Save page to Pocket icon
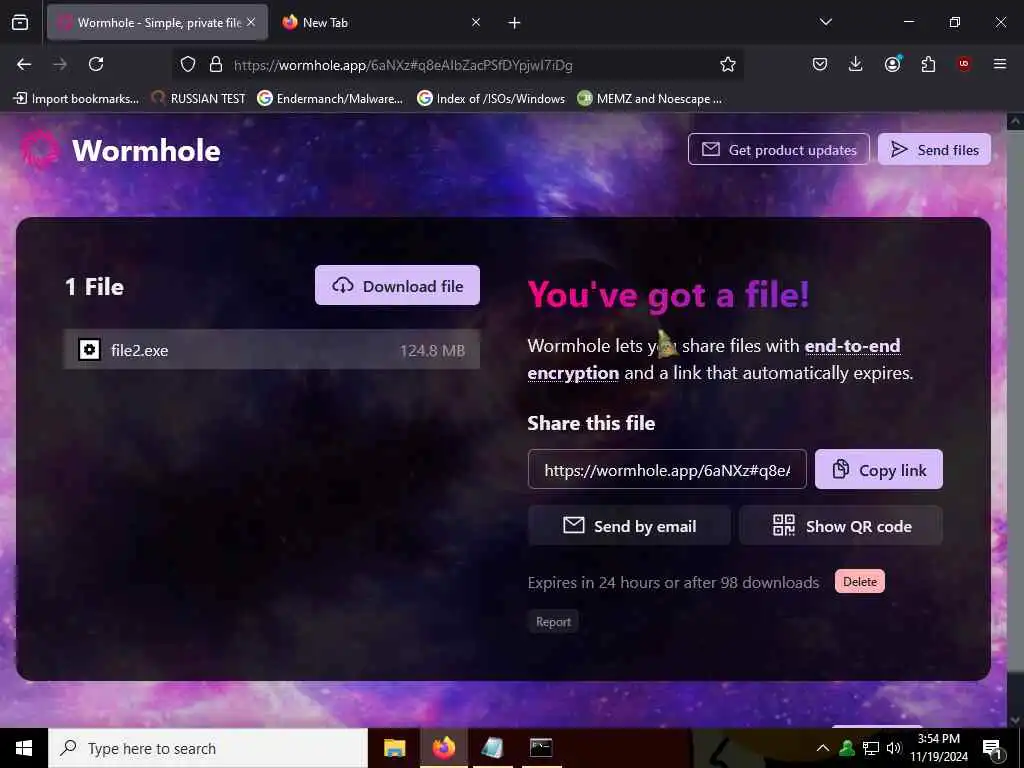1024x768 pixels. tap(820, 64)
